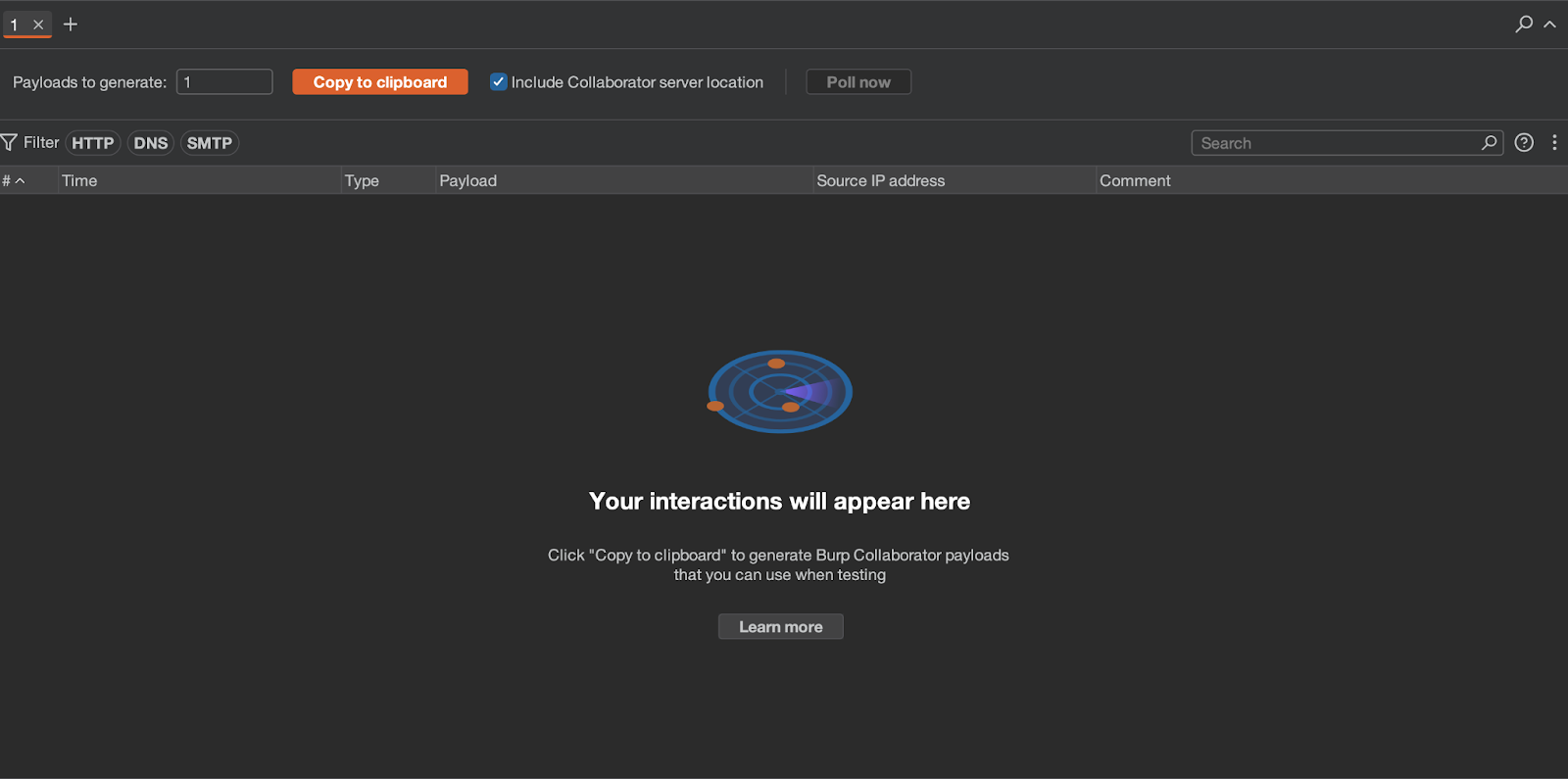Click the Filter funnel icon
The image size is (1568, 779).
(10, 143)
